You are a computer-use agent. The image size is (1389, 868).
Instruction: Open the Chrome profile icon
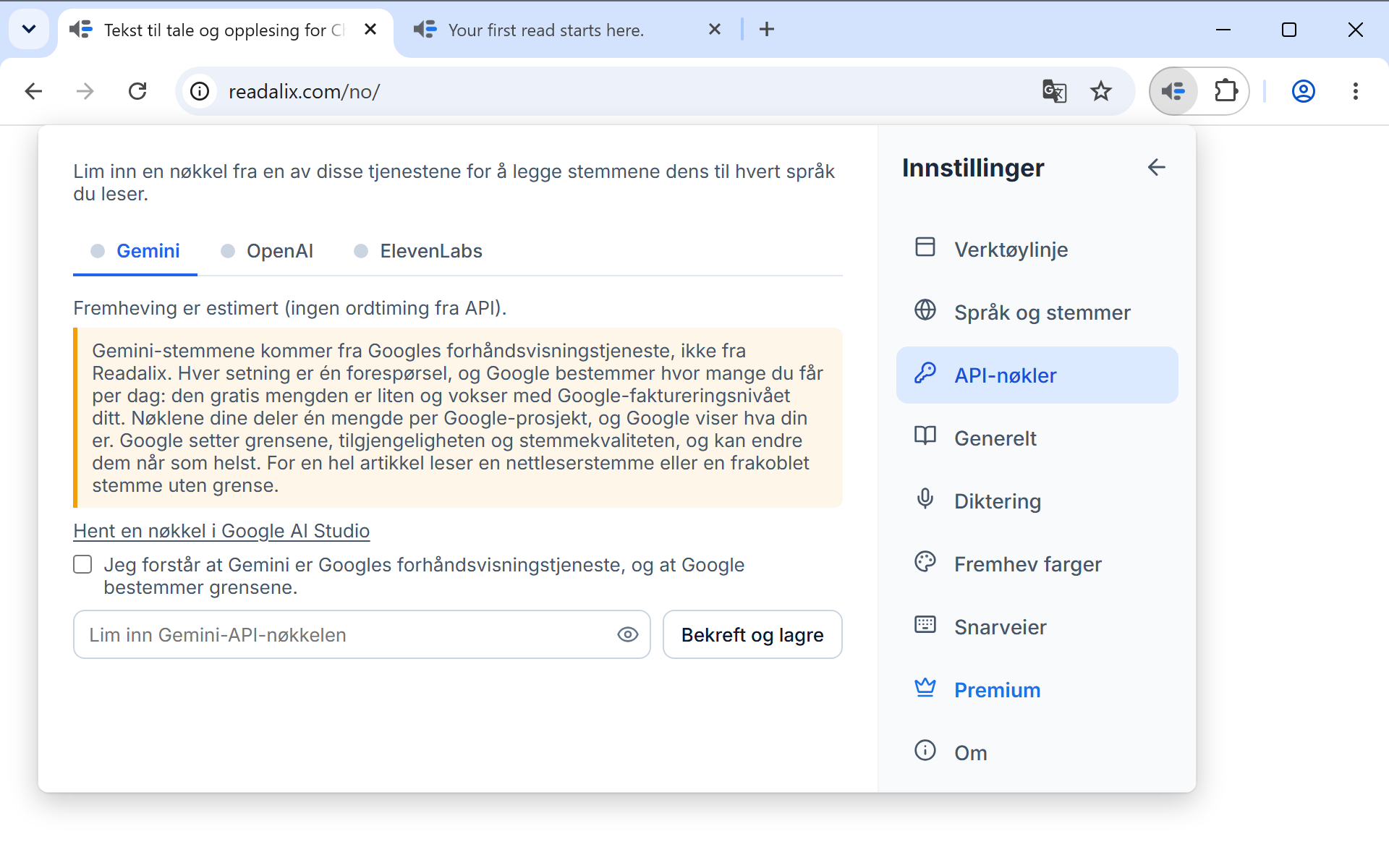pyautogui.click(x=1304, y=91)
